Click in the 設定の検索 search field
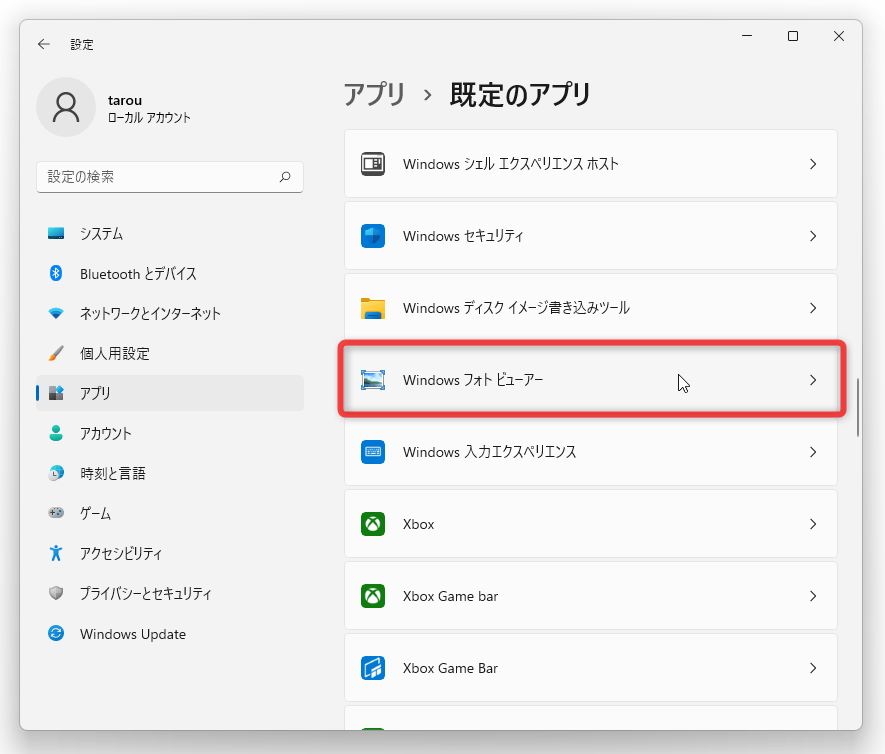The height and width of the screenshot is (754, 885). coord(170,177)
